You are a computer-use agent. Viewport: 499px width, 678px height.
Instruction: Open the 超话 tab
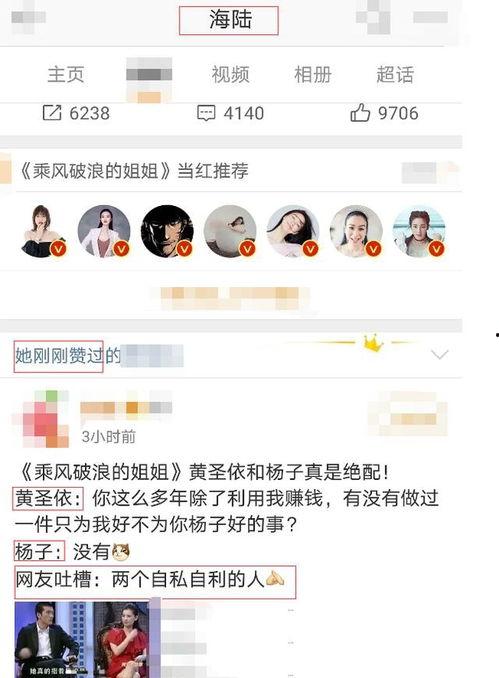tap(395, 74)
